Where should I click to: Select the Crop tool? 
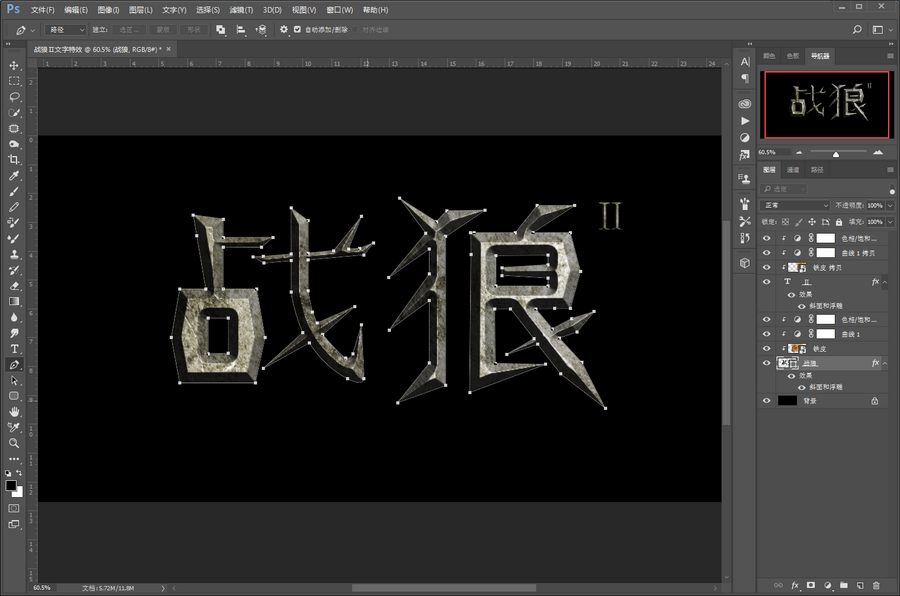(x=14, y=160)
